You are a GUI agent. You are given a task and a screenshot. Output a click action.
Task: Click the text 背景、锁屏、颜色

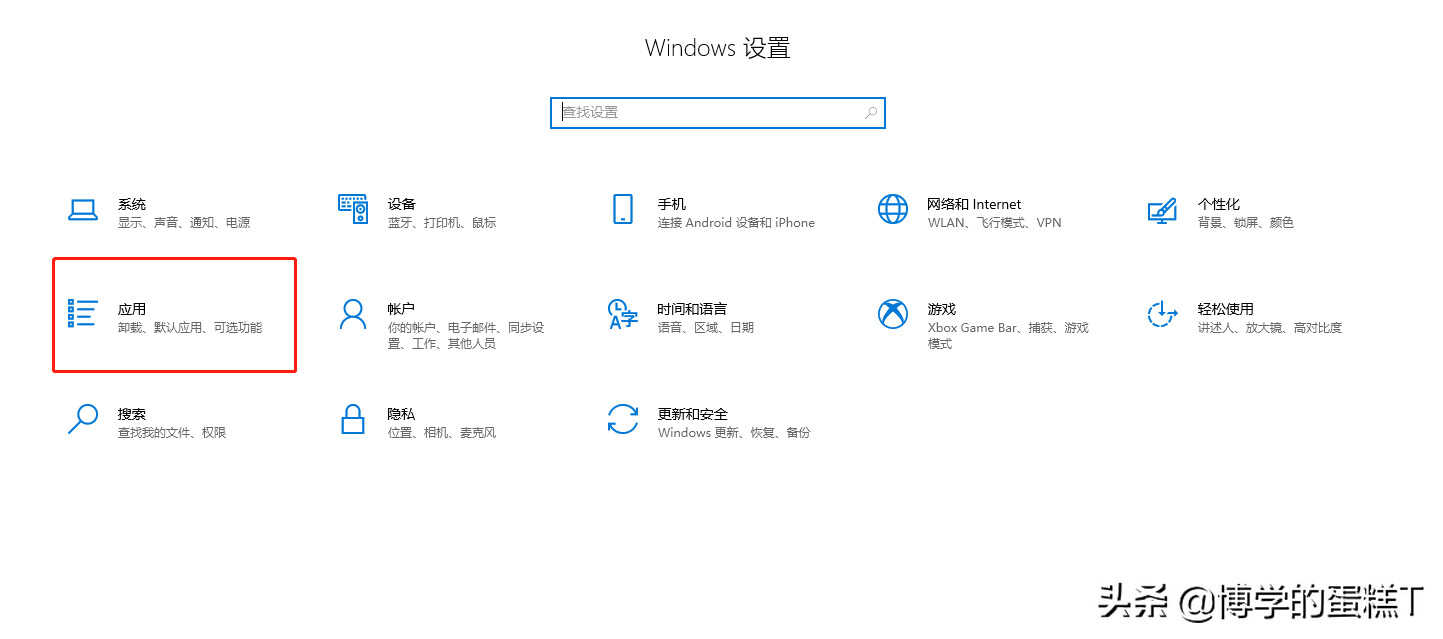coord(1246,223)
